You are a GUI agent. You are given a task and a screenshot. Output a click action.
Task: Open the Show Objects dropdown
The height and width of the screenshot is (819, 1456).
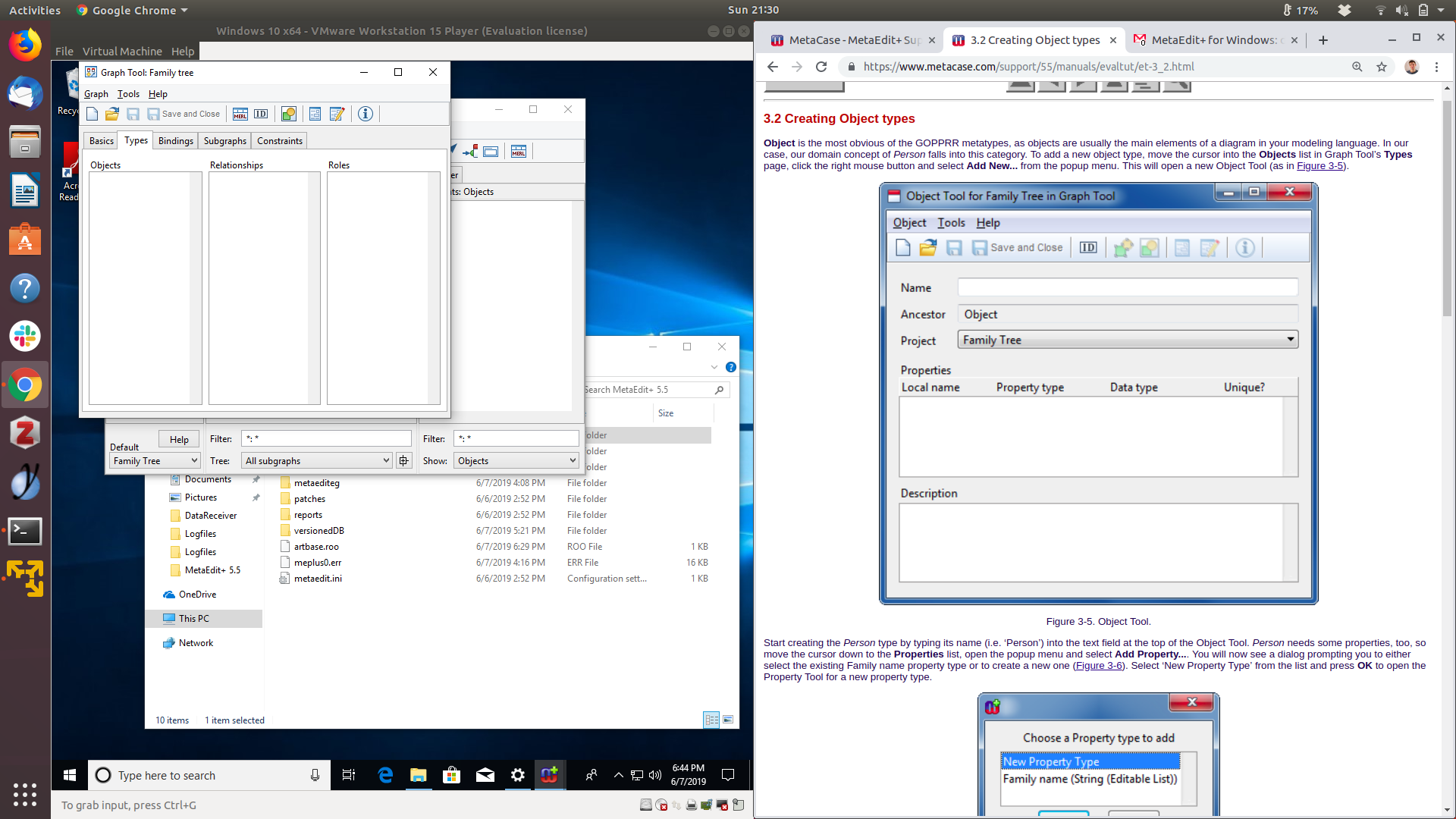(x=516, y=461)
